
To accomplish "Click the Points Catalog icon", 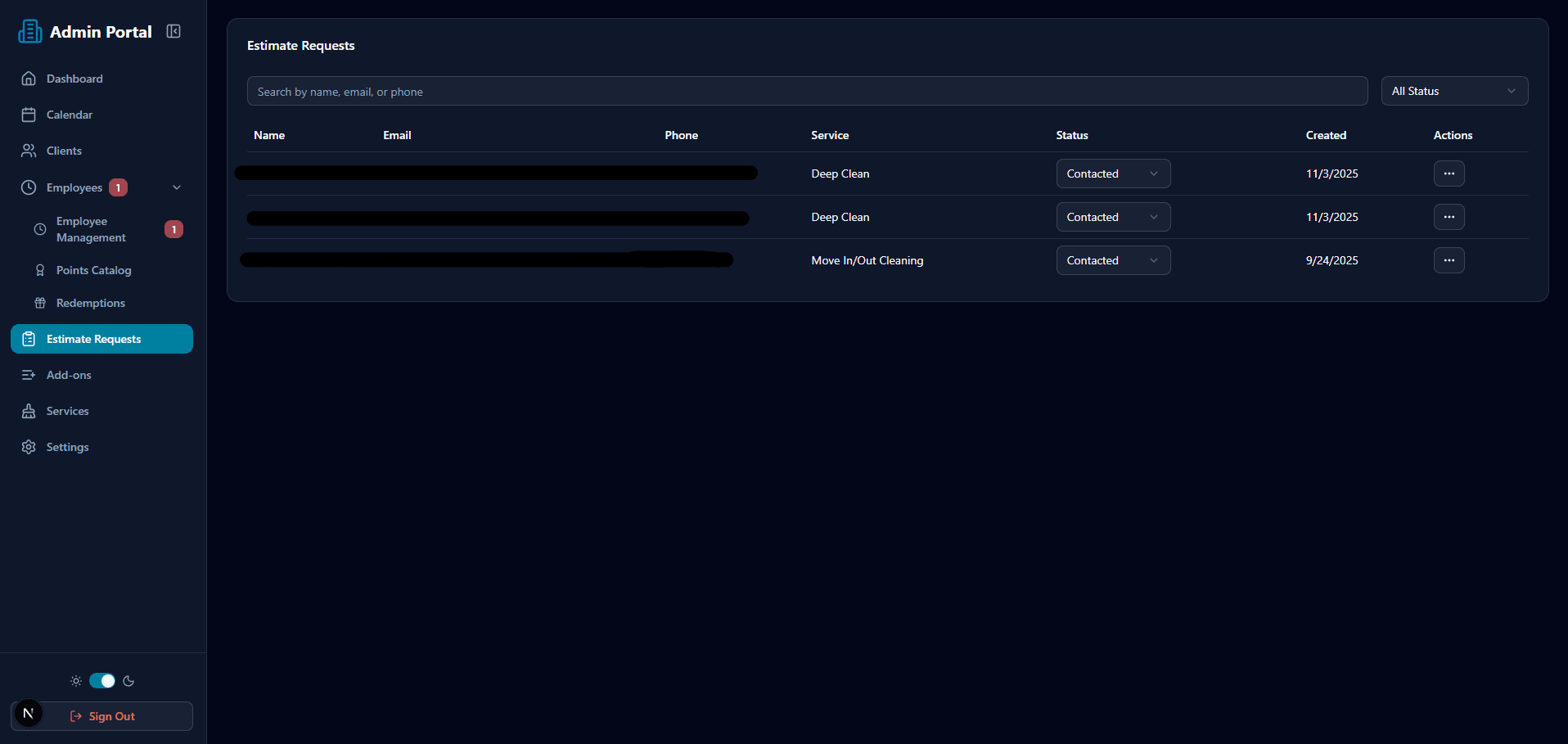I will (40, 270).
